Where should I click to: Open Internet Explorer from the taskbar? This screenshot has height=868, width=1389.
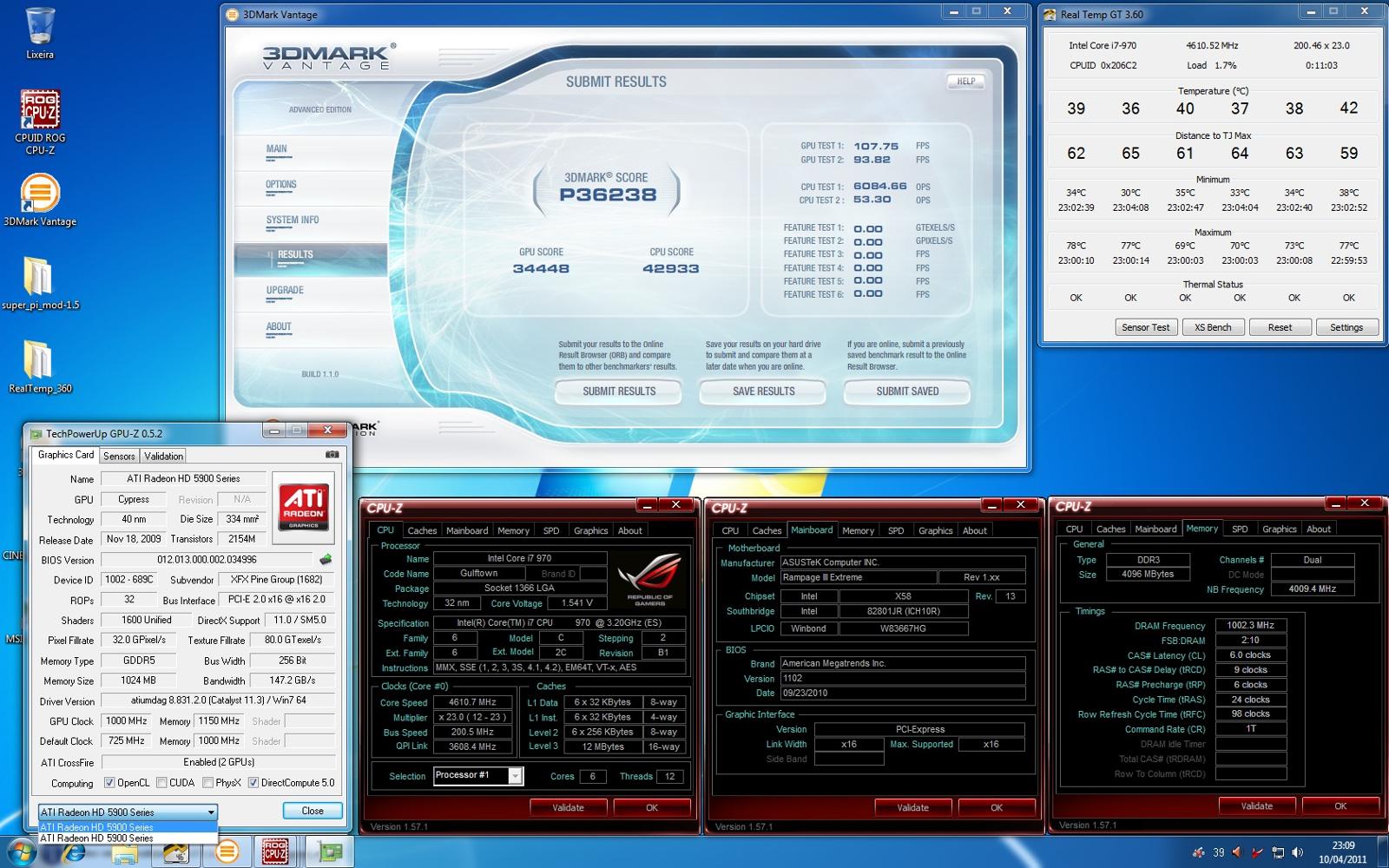click(x=75, y=852)
